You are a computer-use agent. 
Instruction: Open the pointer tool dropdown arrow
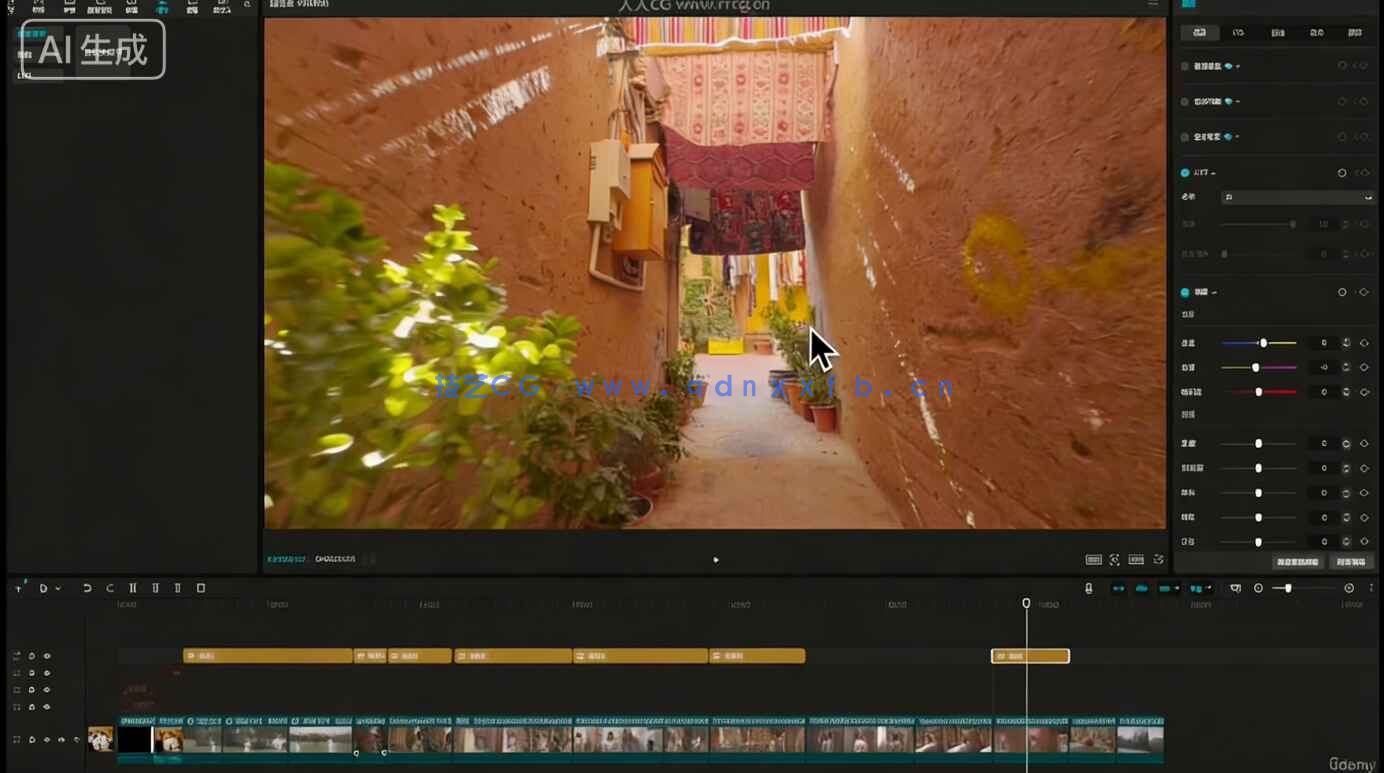click(x=57, y=589)
